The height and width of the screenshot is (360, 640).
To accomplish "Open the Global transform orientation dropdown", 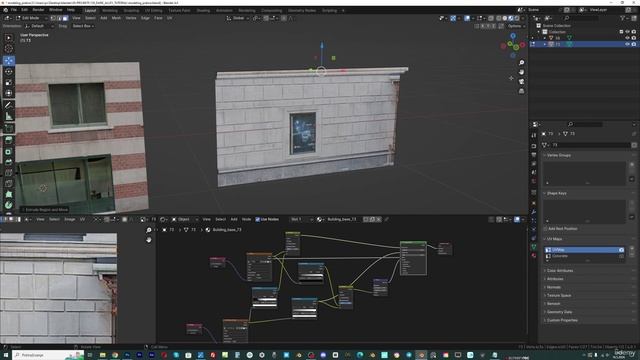I will (238, 18).
